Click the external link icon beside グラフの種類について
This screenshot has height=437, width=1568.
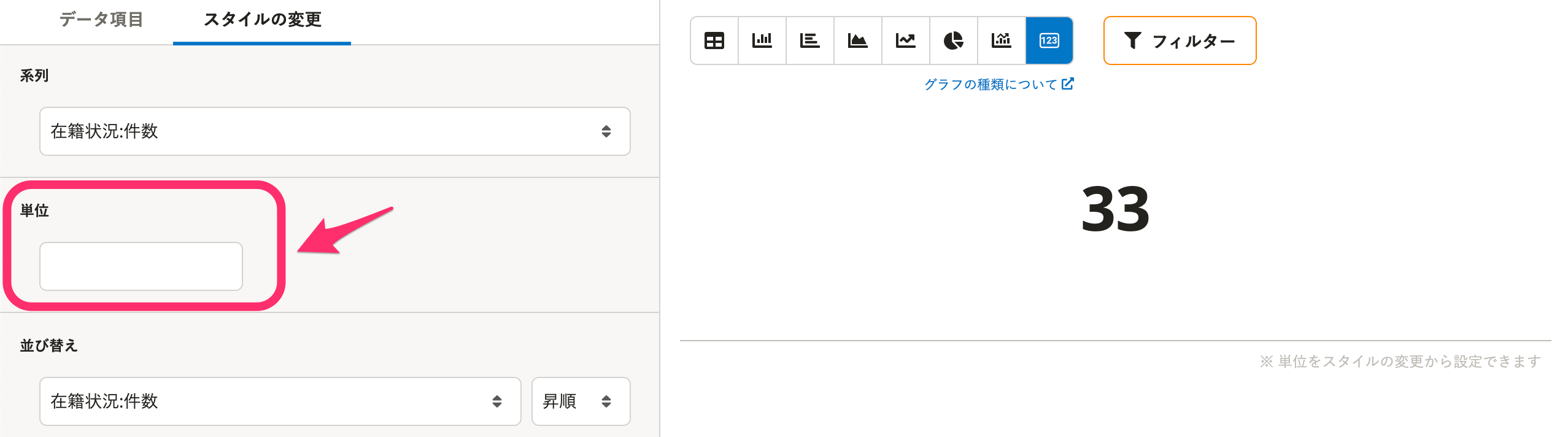tap(1068, 83)
